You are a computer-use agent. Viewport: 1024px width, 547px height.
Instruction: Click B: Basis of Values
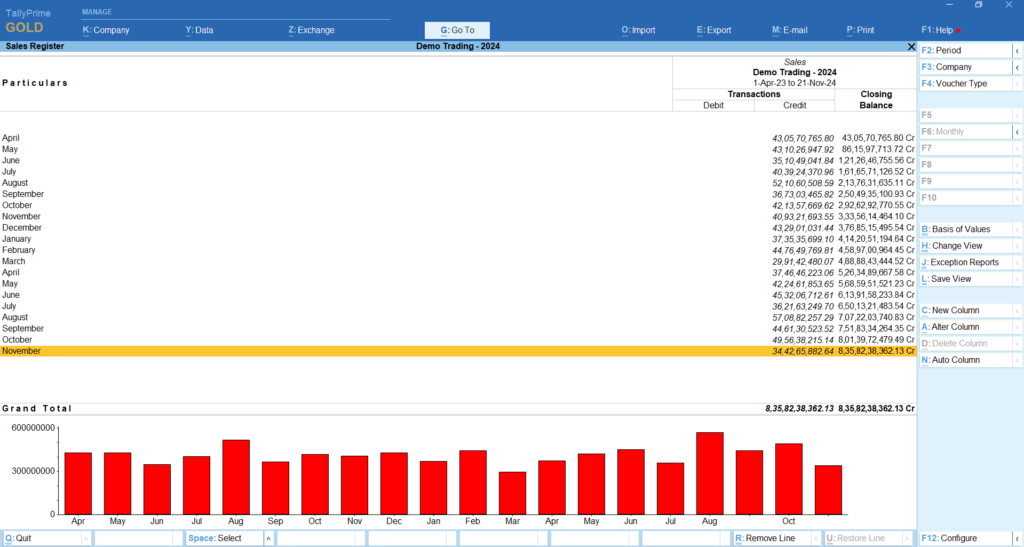966,229
